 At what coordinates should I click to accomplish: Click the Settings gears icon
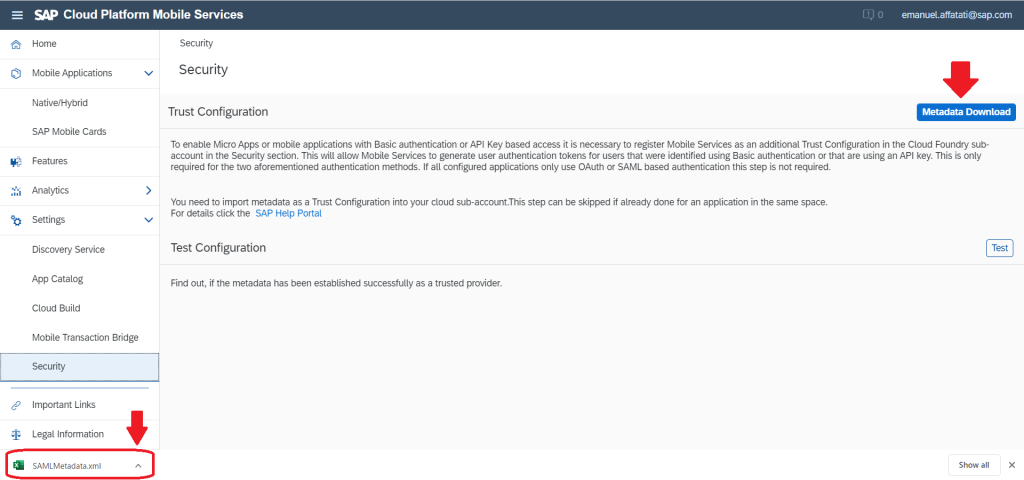click(x=17, y=220)
